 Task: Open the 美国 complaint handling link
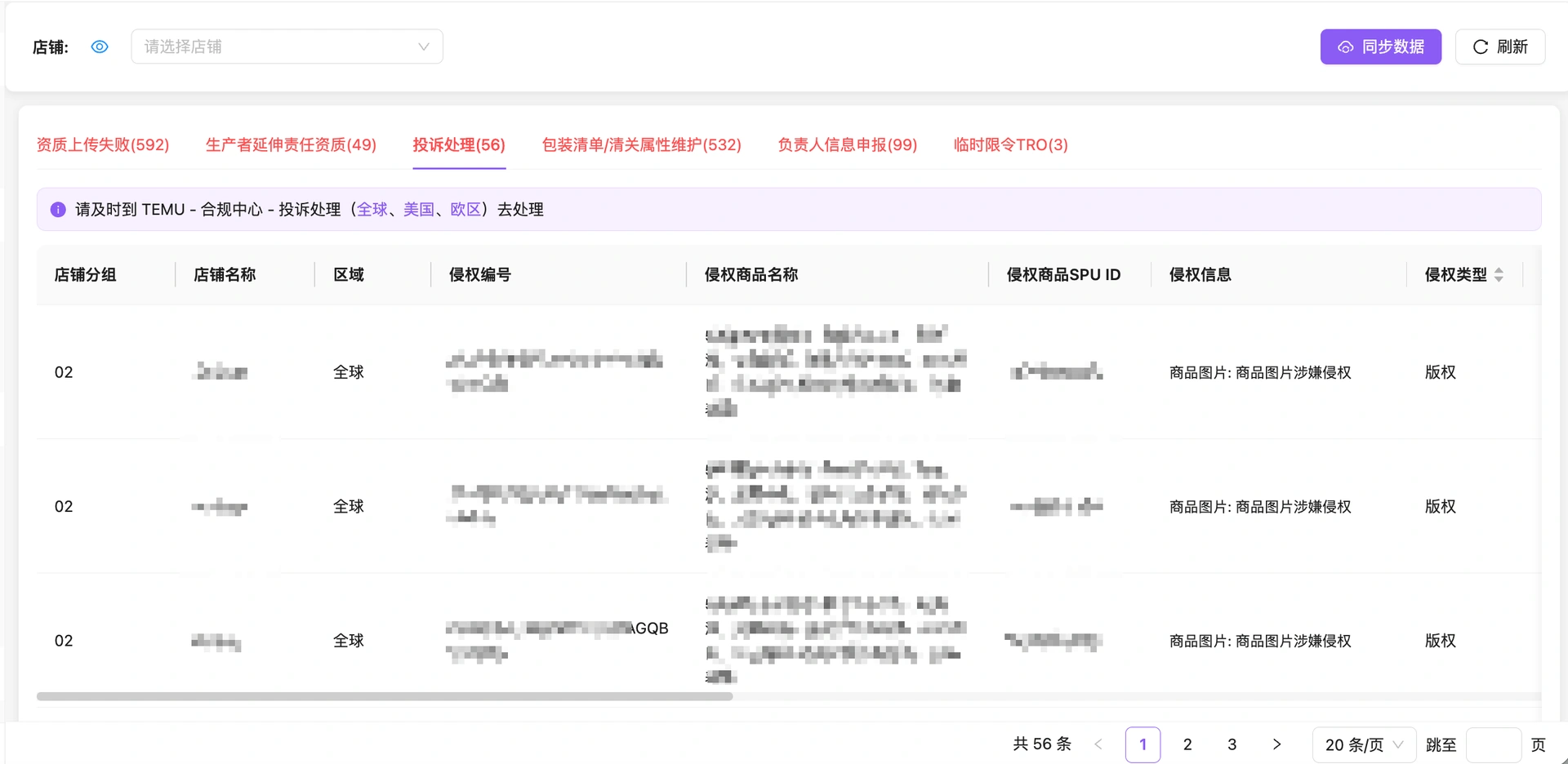419,210
